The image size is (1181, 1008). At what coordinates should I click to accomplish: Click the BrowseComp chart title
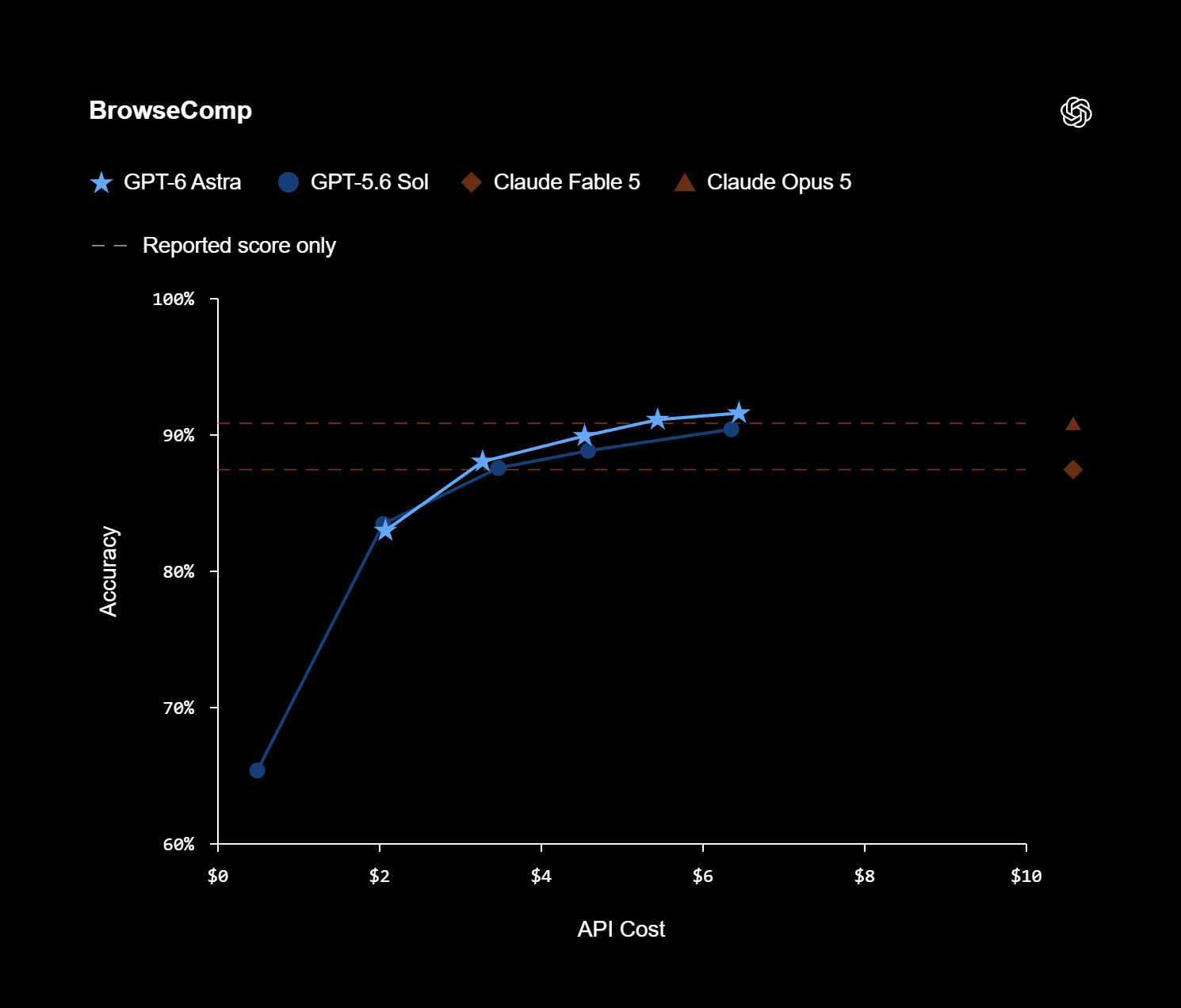170,110
